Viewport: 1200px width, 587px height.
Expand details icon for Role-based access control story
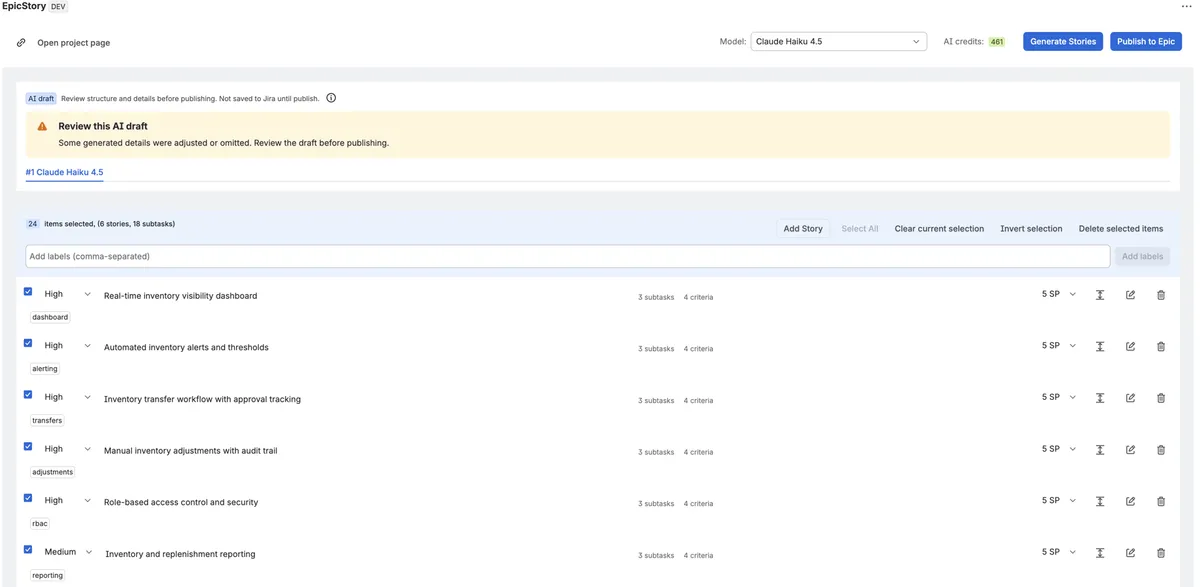click(x=1100, y=501)
